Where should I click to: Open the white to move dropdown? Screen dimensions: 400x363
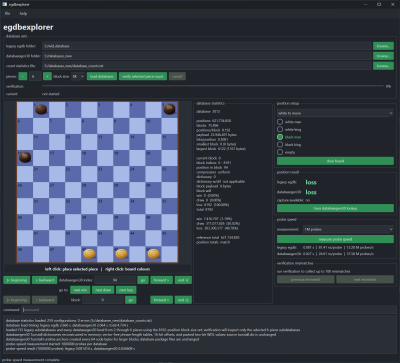[x=335, y=113]
